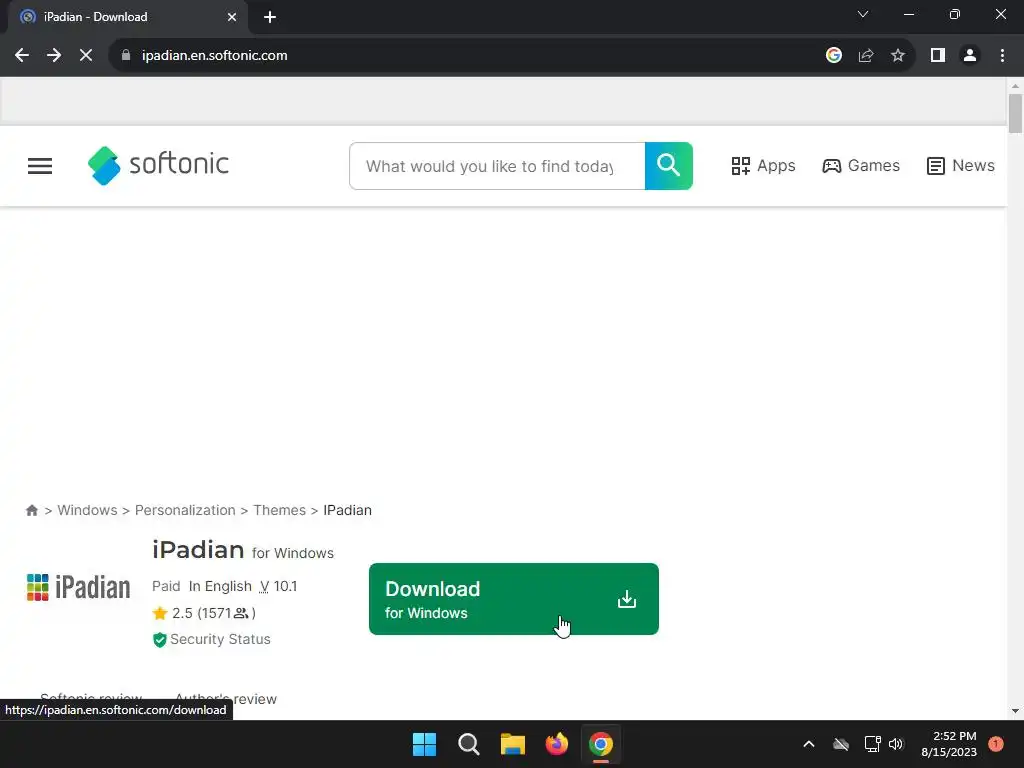Screen dimensions: 1024x768
Task: Open Chrome's three-dot menu
Action: click(1002, 56)
